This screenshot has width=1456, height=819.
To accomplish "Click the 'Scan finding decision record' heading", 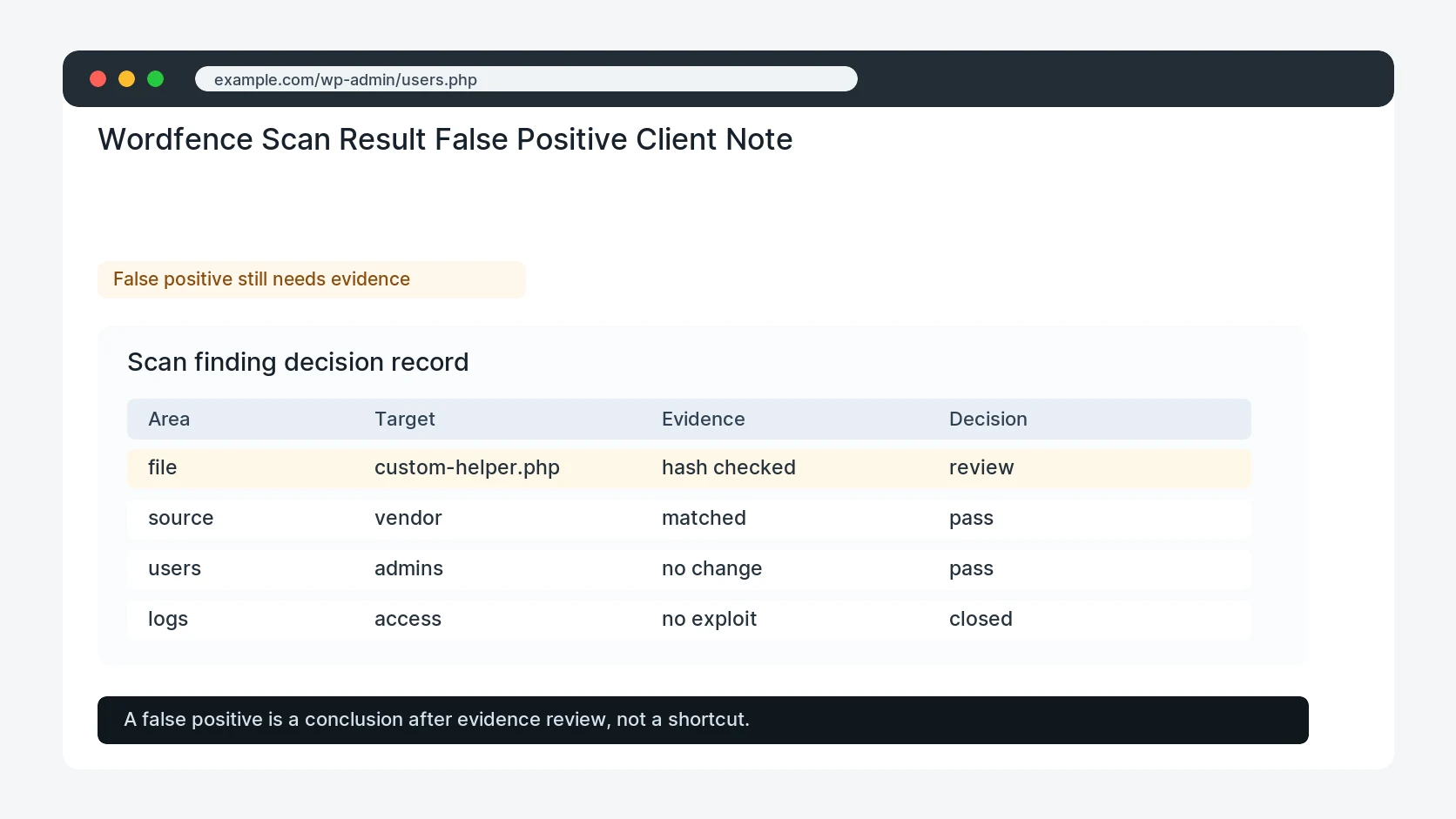I will [298, 362].
